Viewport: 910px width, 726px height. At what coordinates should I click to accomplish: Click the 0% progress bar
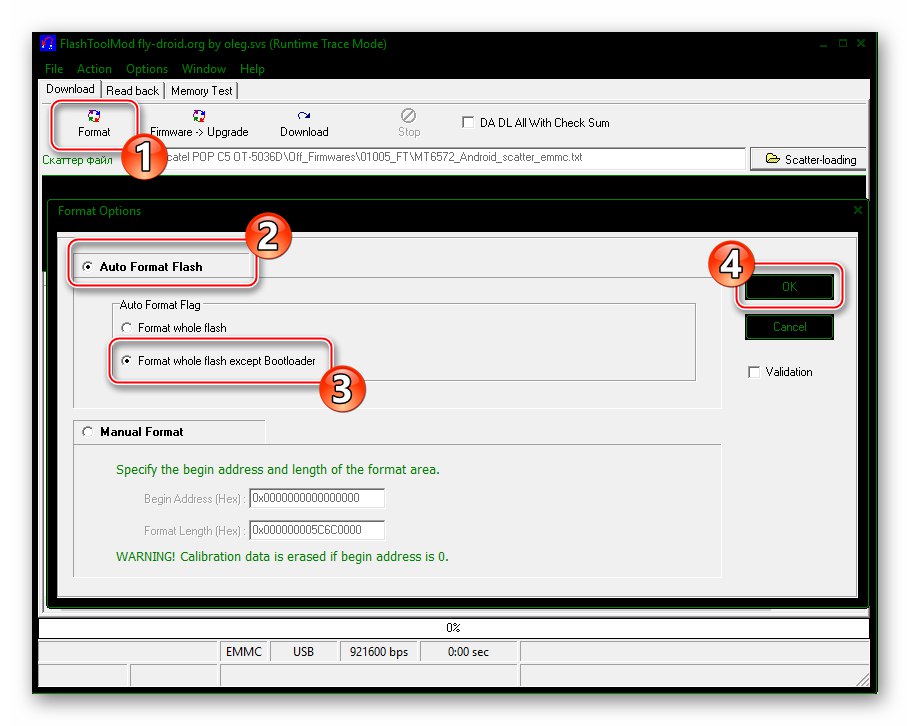pyautogui.click(x=453, y=628)
